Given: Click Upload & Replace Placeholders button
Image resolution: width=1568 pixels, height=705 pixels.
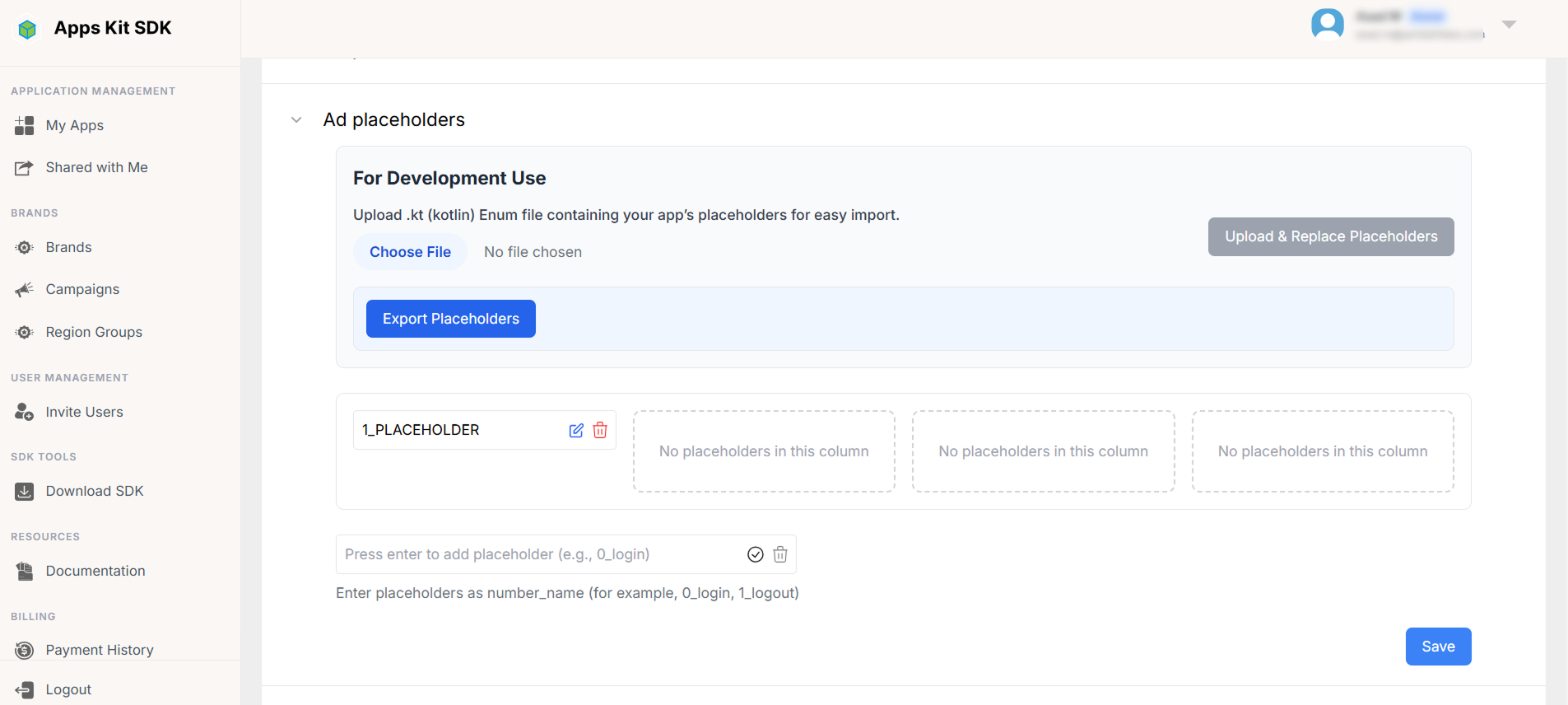Looking at the screenshot, I should click(1331, 236).
